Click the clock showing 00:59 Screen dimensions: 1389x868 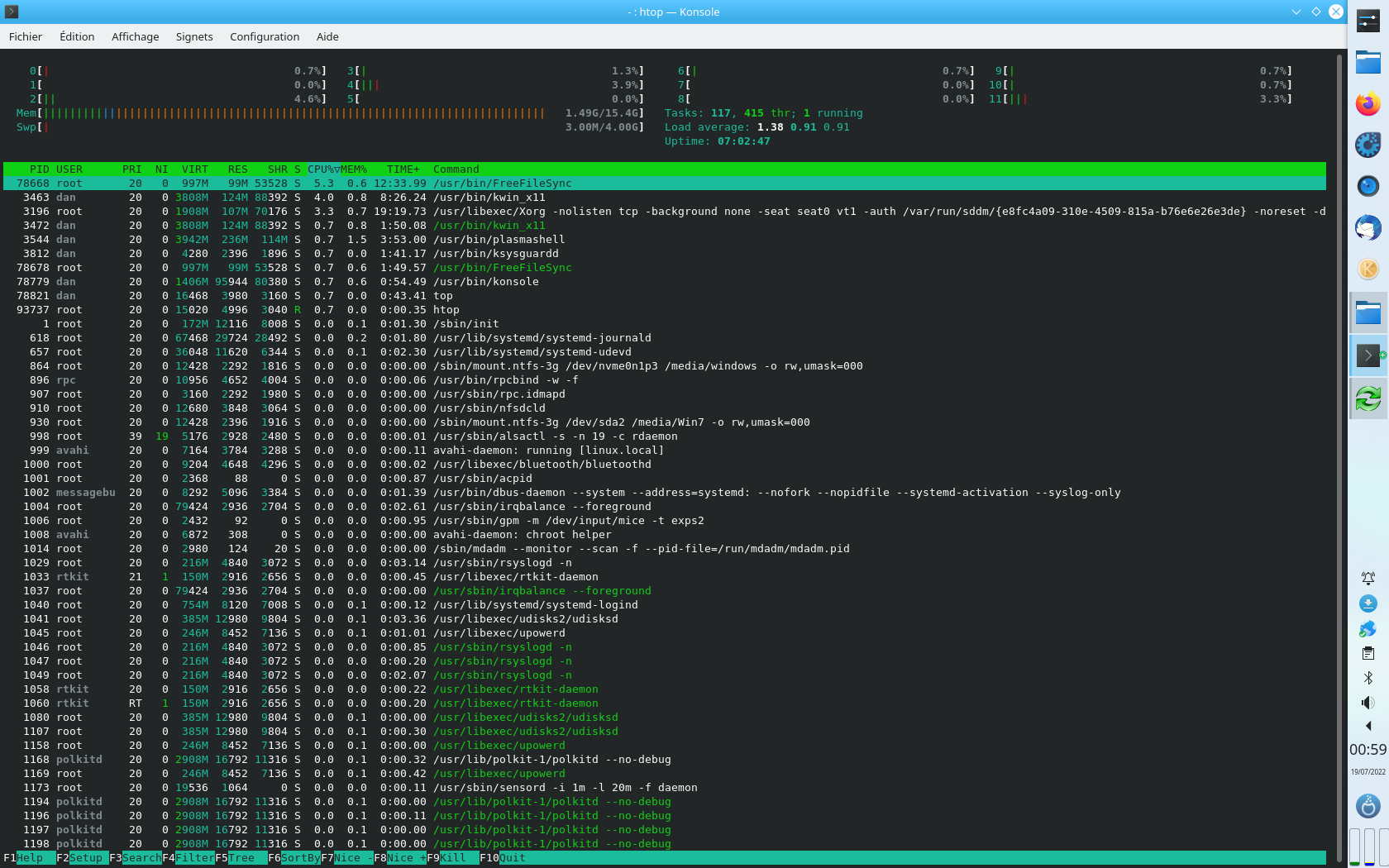(1368, 750)
